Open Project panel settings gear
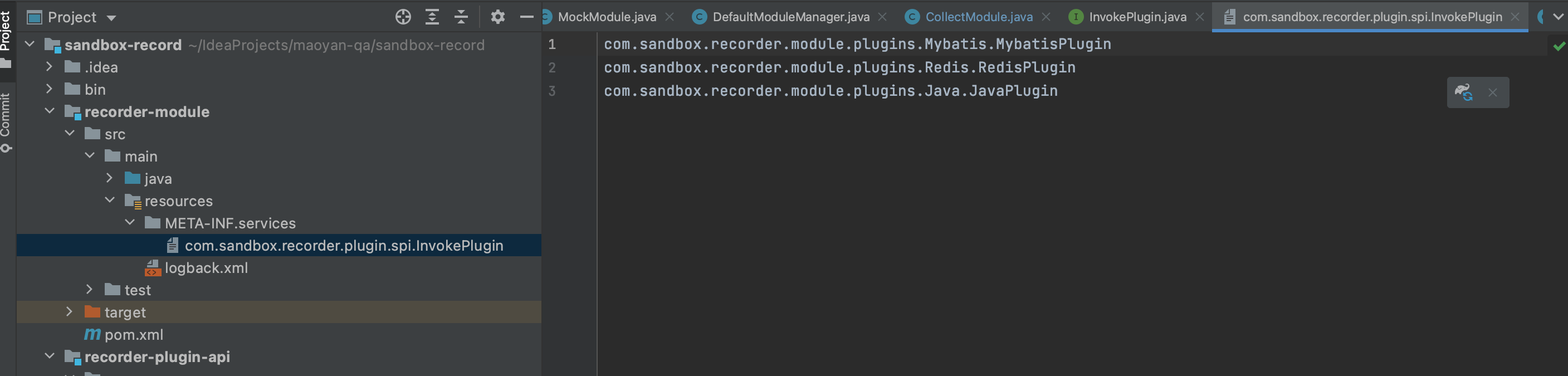 point(497,17)
